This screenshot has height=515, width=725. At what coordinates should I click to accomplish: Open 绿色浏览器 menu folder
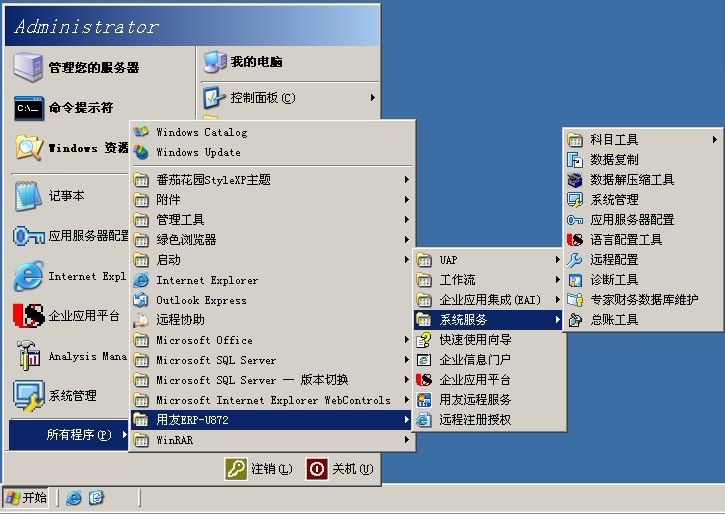click(273, 240)
